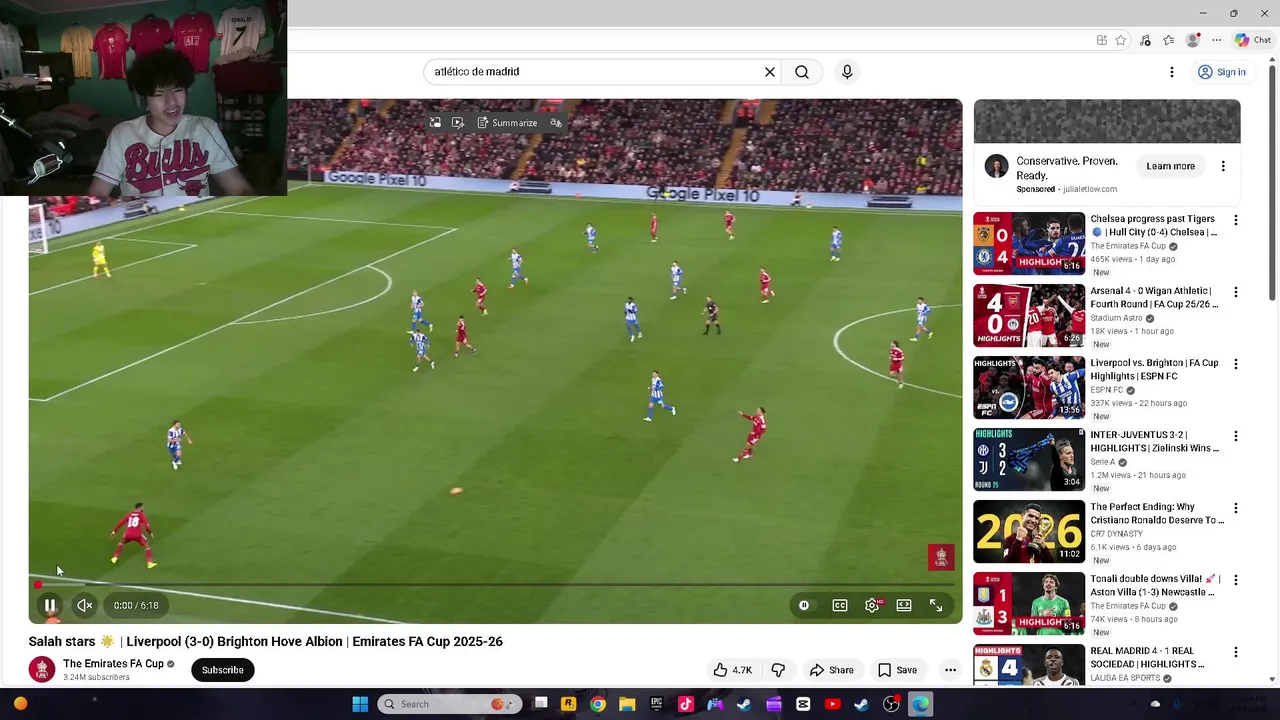Open options for Arsenal 4 - 0 Wigan video

click(1236, 292)
